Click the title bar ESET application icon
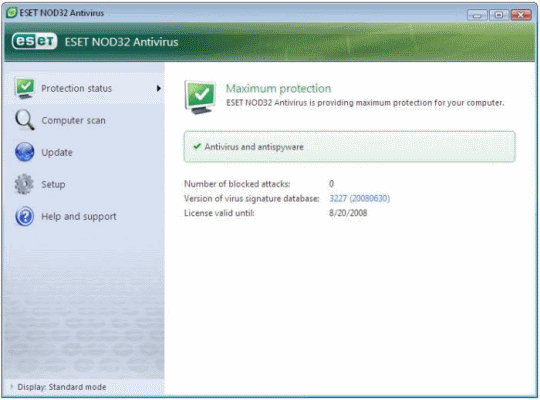 point(12,13)
